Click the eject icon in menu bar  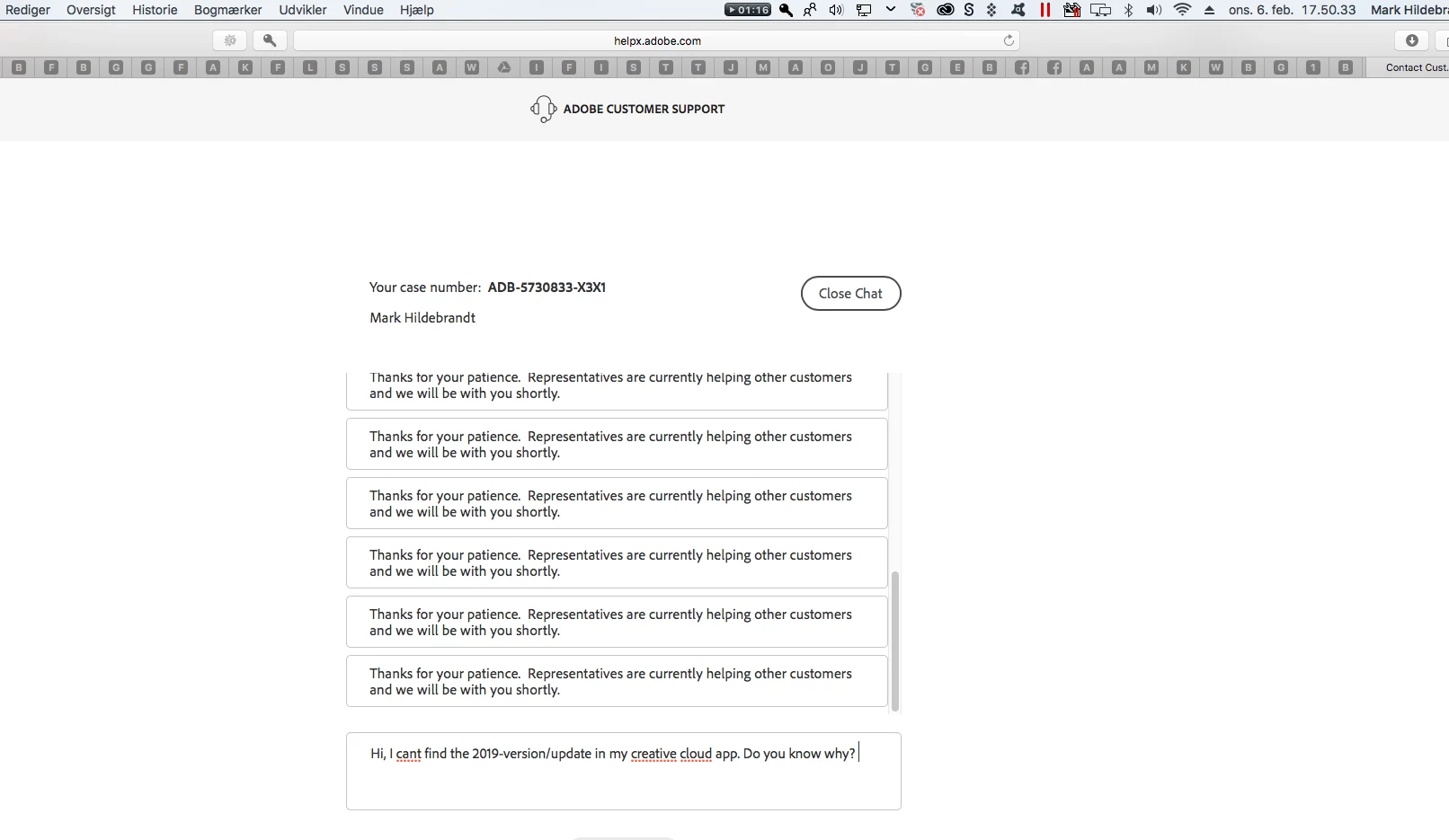(x=1210, y=10)
